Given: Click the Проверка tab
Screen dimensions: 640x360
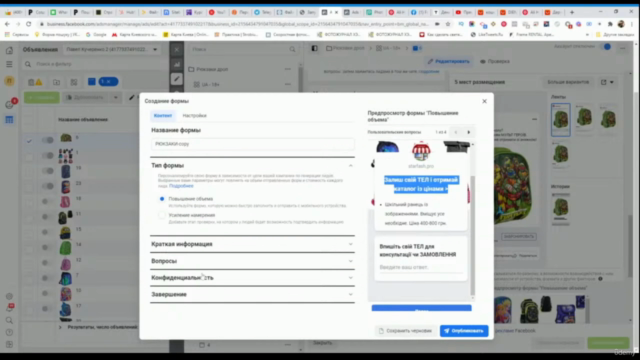Looking at the screenshot, I should [495, 62].
